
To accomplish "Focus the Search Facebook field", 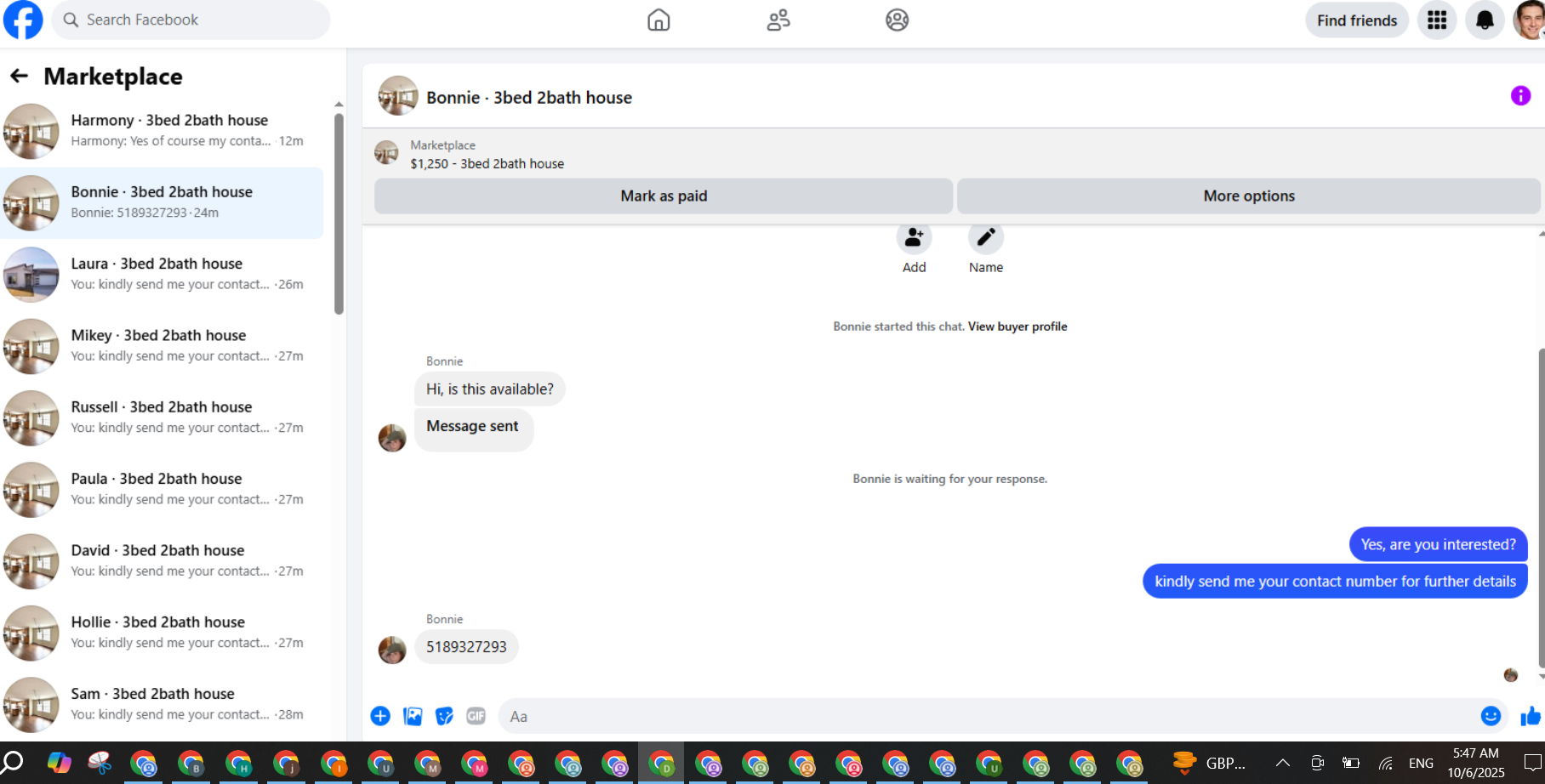I will click(x=191, y=20).
